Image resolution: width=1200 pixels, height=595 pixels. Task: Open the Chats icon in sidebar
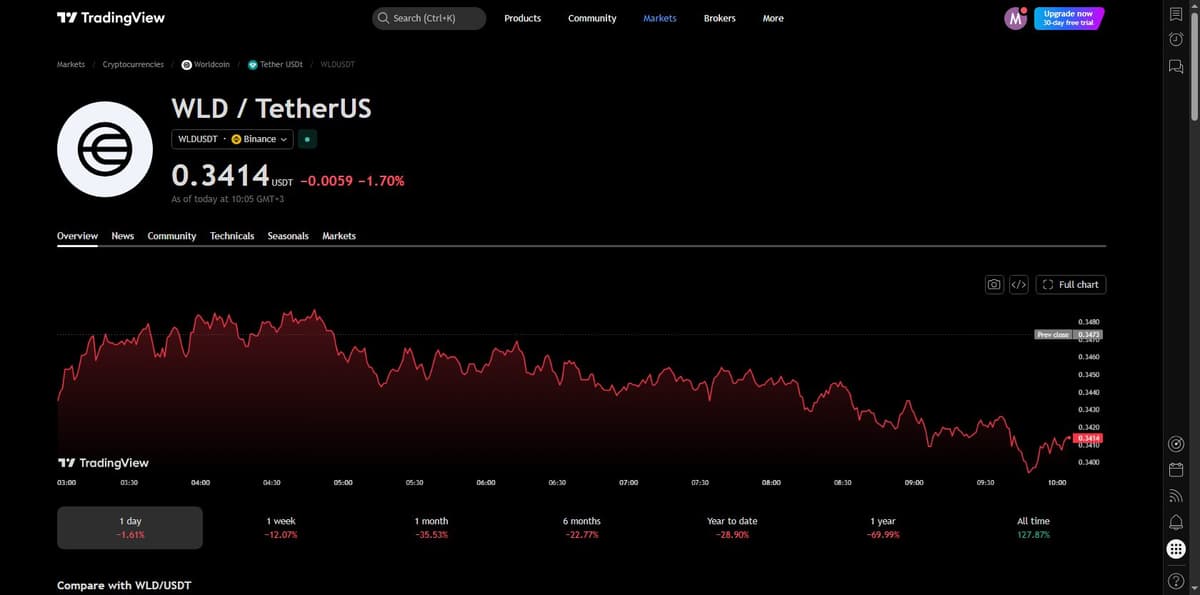(x=1176, y=67)
